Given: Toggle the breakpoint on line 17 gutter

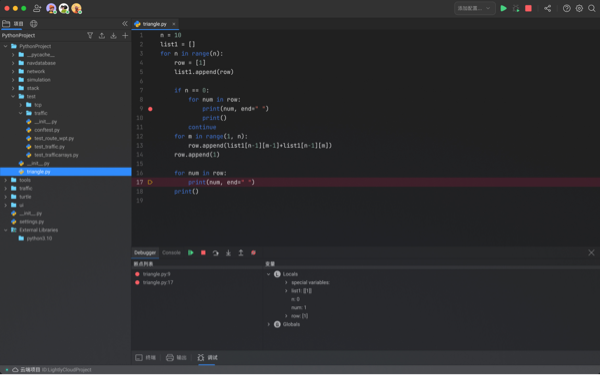Looking at the screenshot, I should coord(150,183).
